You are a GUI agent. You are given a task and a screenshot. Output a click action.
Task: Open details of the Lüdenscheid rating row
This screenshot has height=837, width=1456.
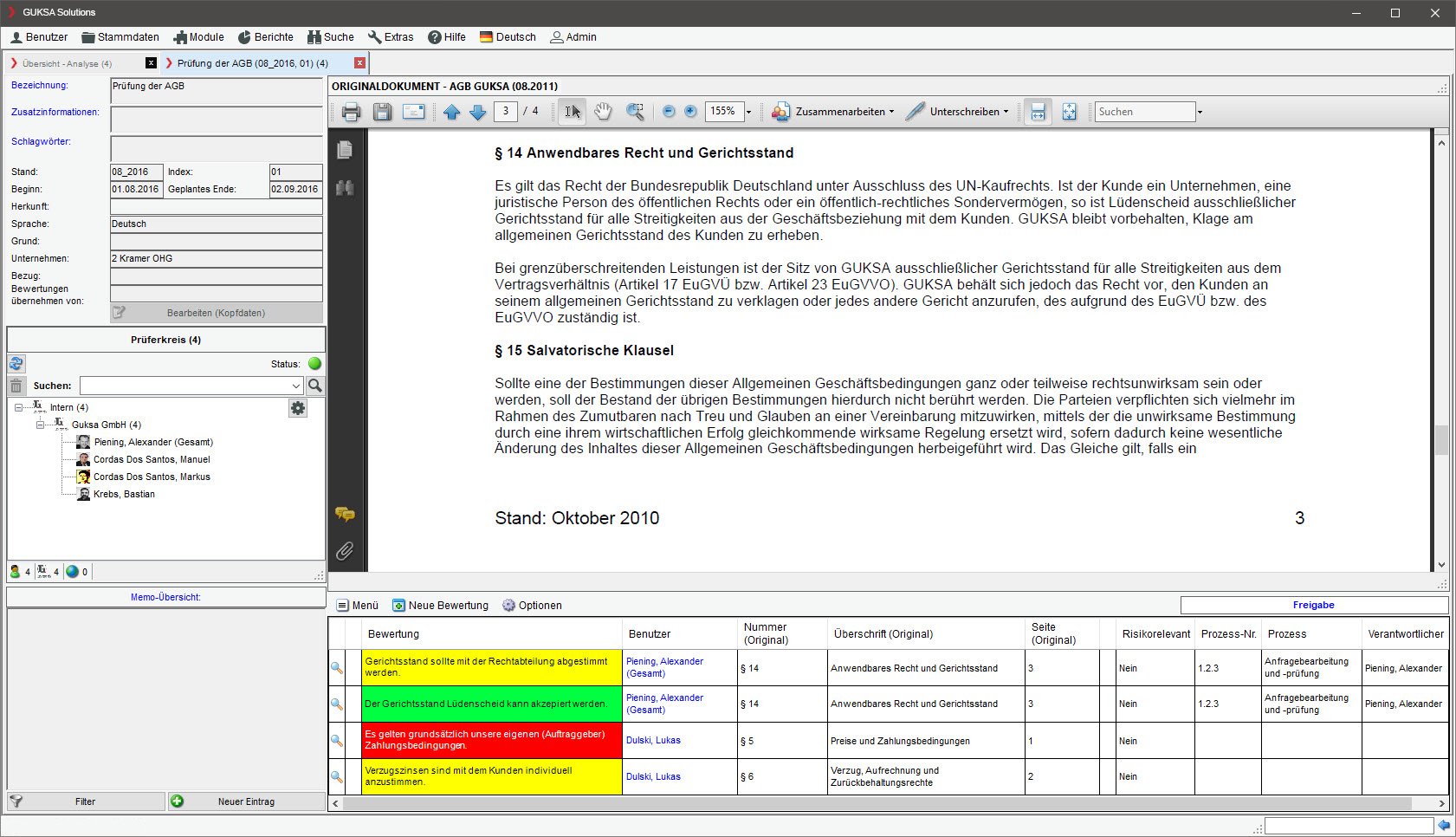pos(337,704)
